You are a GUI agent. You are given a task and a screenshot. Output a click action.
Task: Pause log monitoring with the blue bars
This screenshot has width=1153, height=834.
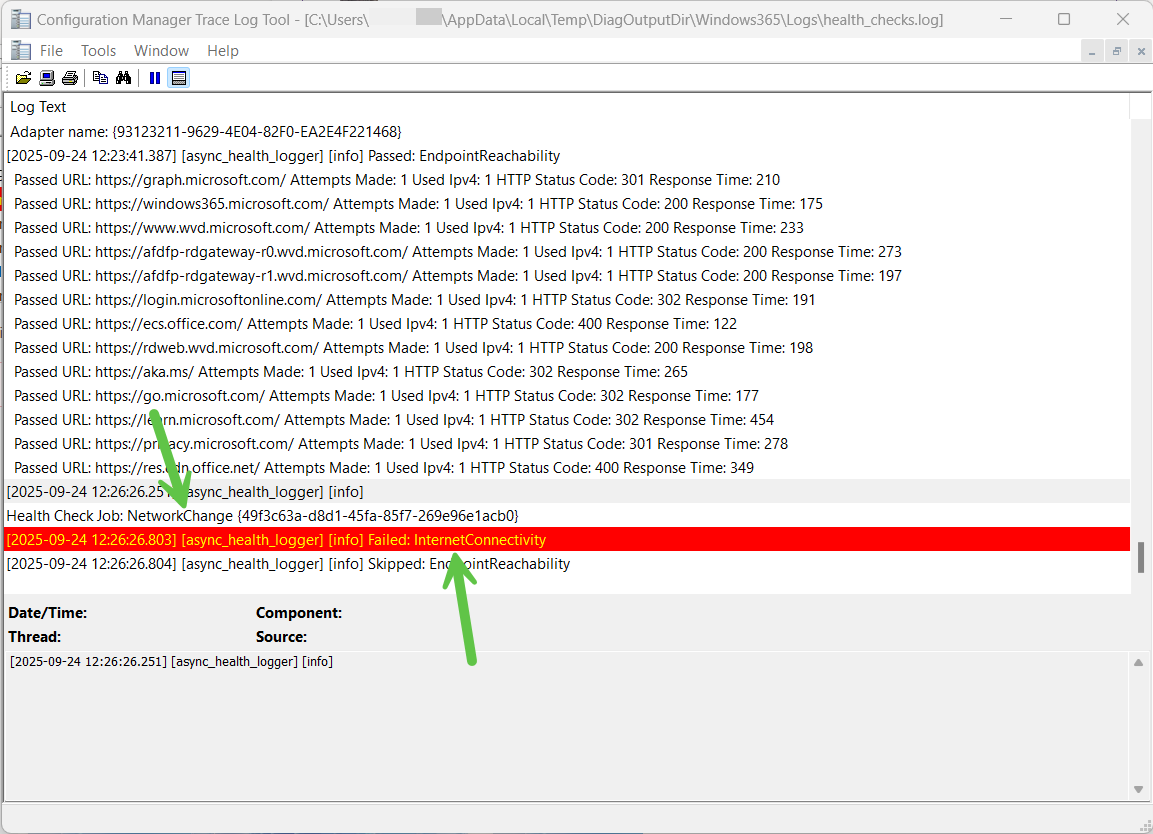(x=155, y=78)
